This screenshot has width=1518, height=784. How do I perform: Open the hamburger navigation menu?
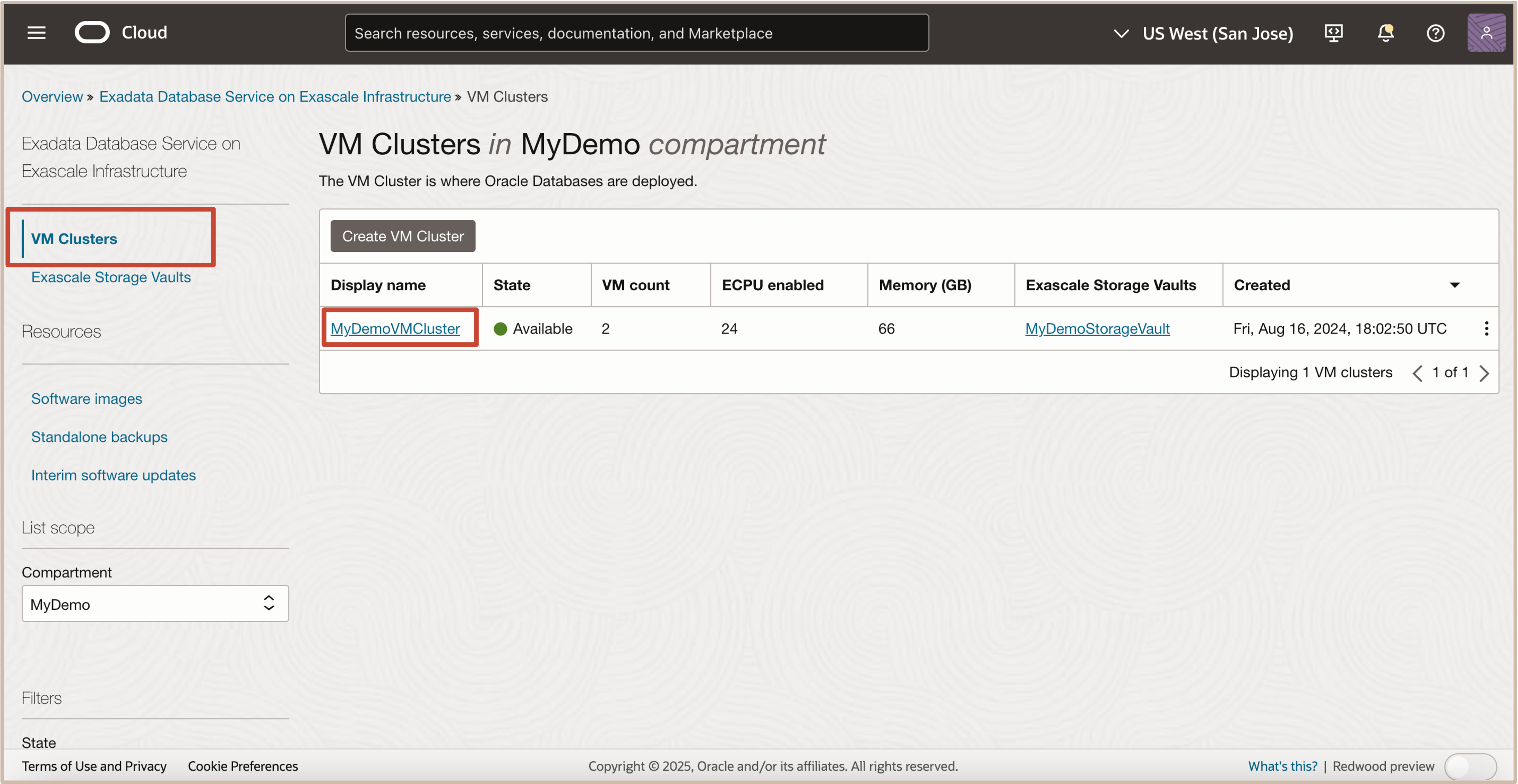[36, 33]
